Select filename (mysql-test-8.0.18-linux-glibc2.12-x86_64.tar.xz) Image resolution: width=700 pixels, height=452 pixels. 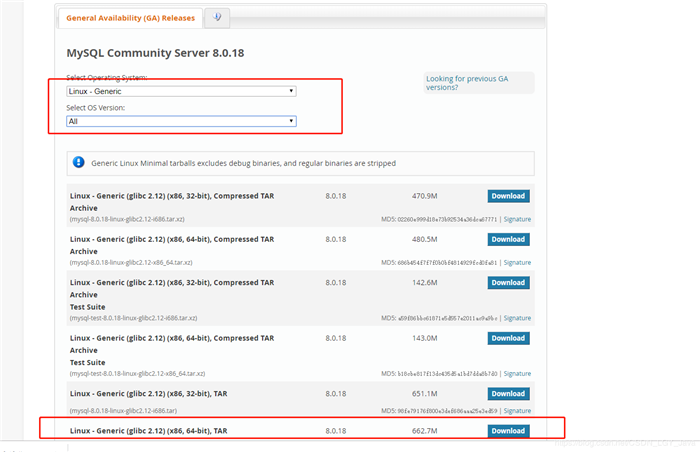(x=137, y=373)
